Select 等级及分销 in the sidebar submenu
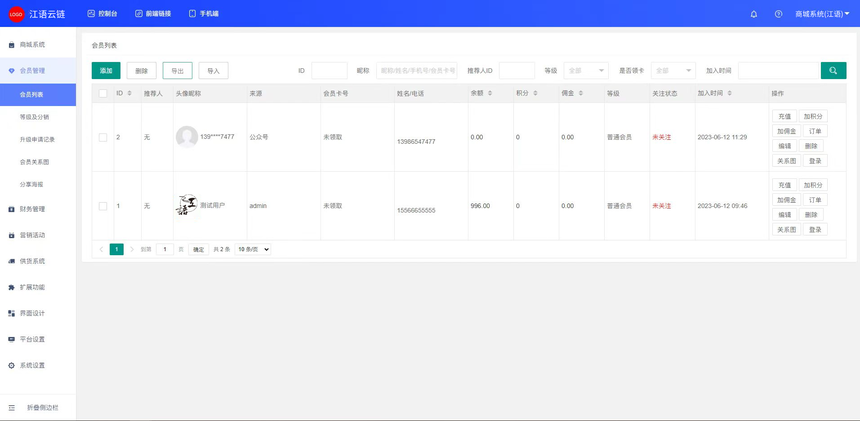The width and height of the screenshot is (860, 421). (33, 117)
